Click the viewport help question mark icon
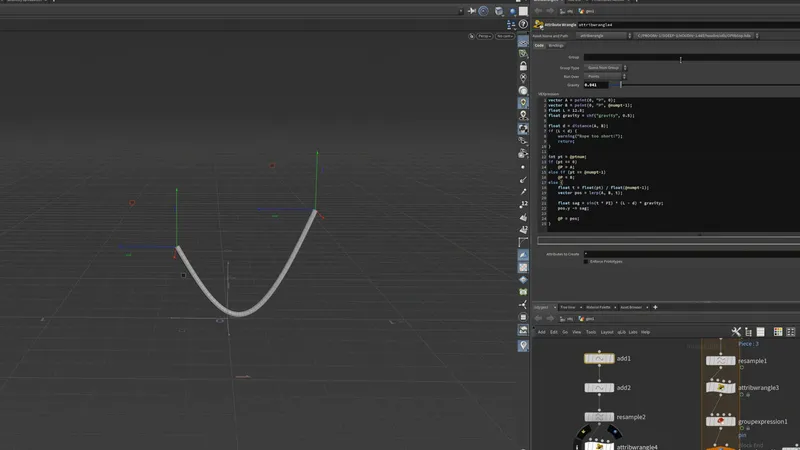Viewport: 800px width, 450px height. click(523, 24)
